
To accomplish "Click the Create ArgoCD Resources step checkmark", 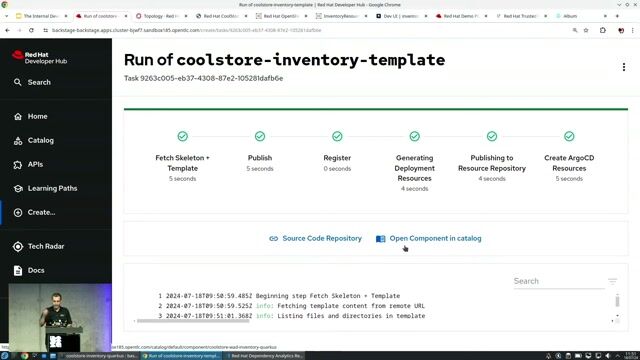I will [569, 136].
